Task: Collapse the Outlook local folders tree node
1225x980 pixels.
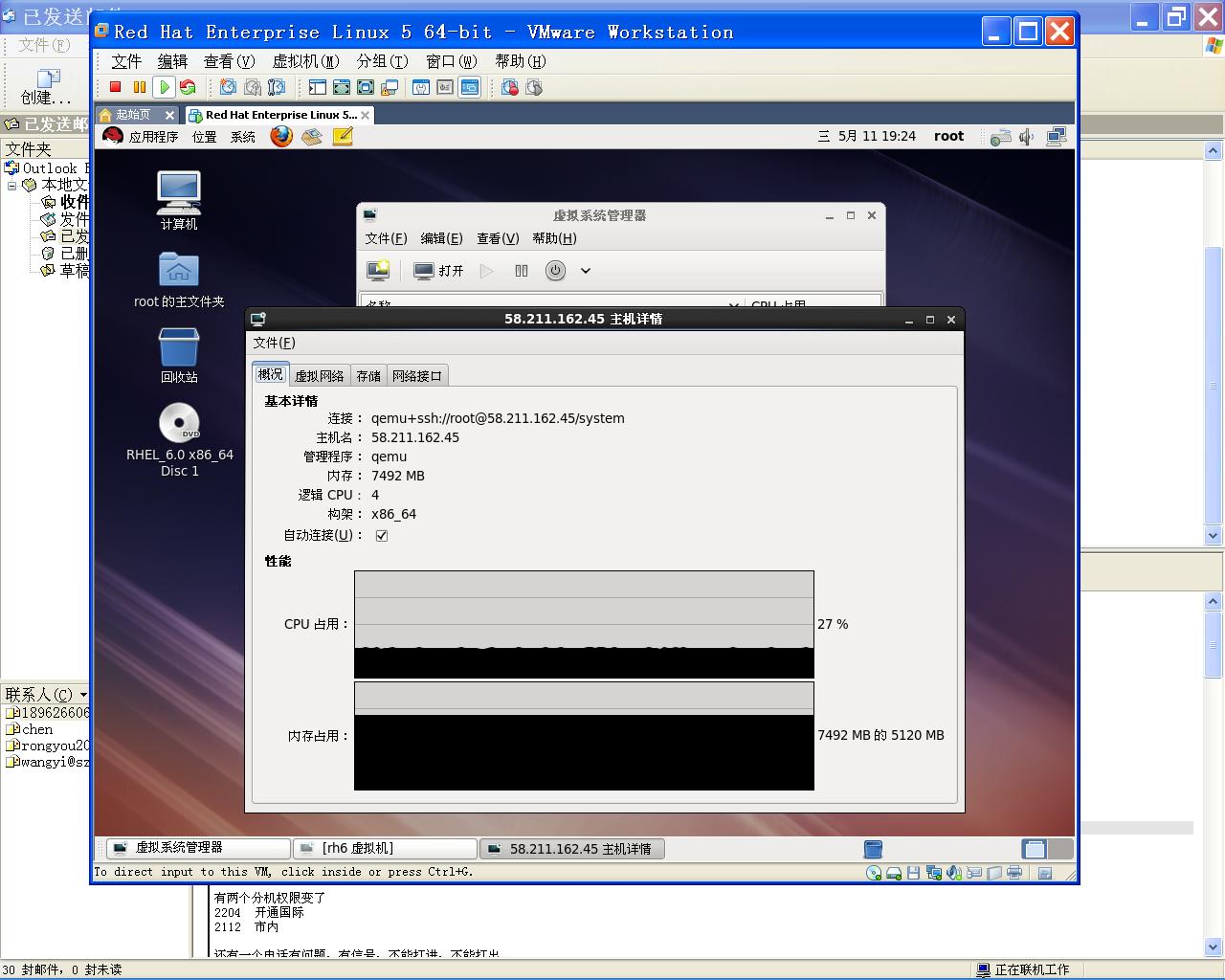Action: tap(11, 186)
